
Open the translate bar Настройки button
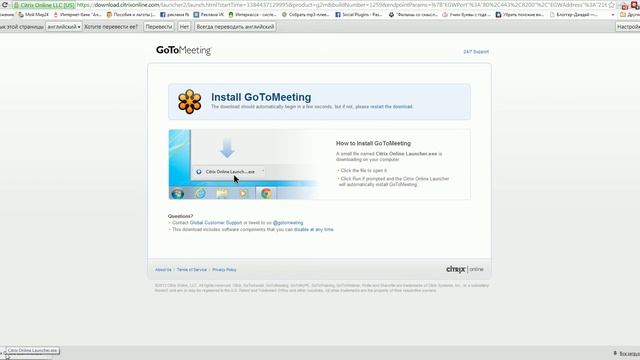(628, 27)
